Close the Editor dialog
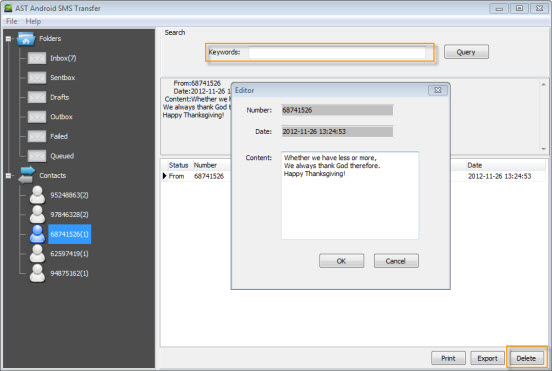Viewport: 552px width, 371px height. pyautogui.click(x=438, y=90)
